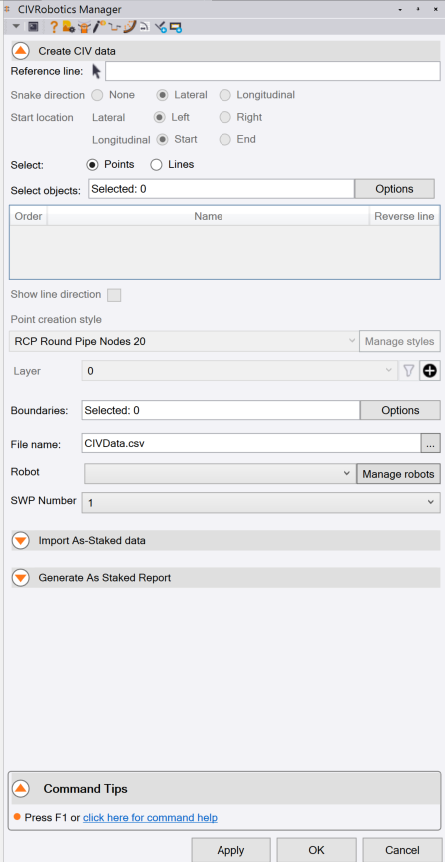Click the orange question mark help icon
The image size is (445, 862).
(54, 26)
